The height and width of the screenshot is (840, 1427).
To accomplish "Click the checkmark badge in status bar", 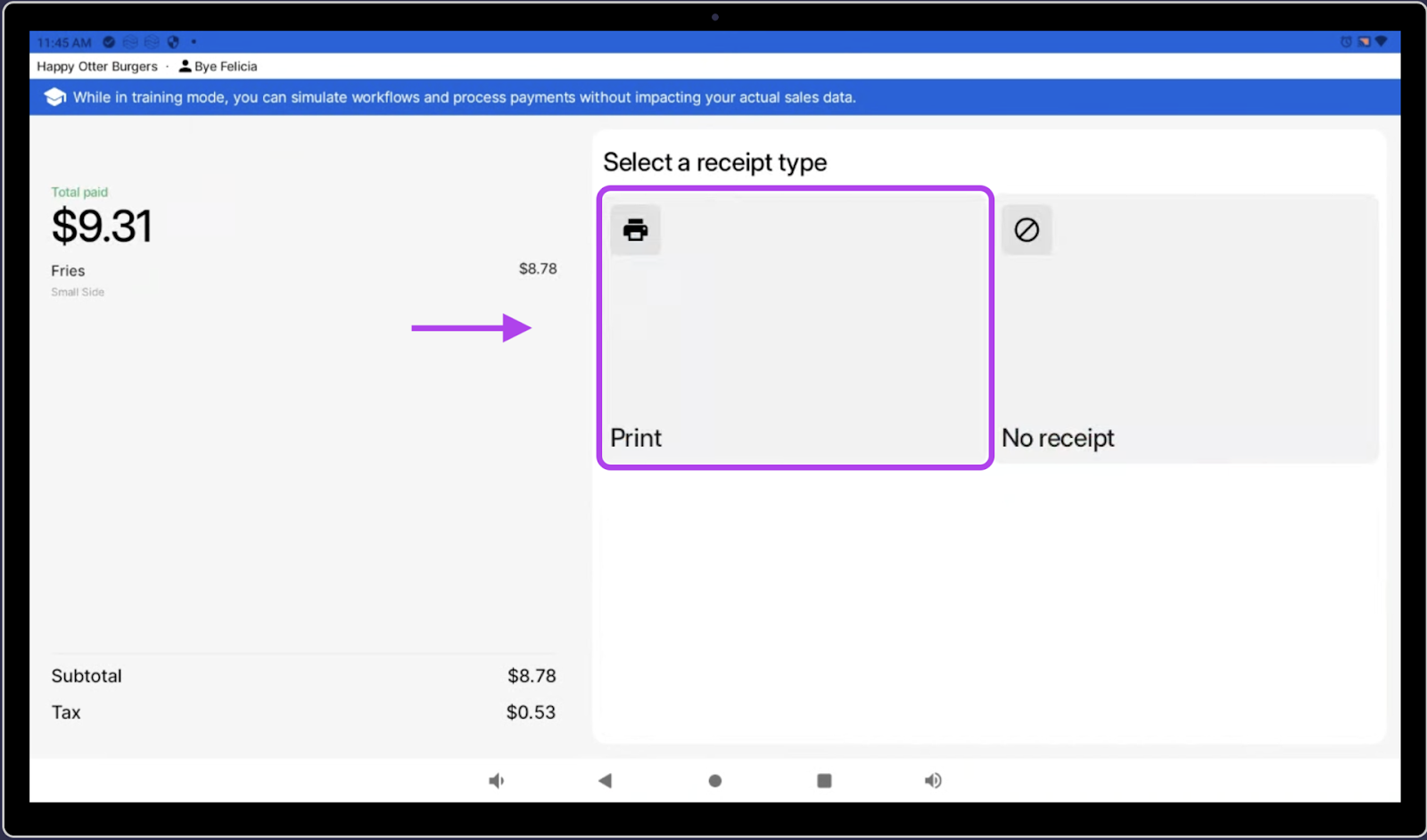I will [109, 42].
